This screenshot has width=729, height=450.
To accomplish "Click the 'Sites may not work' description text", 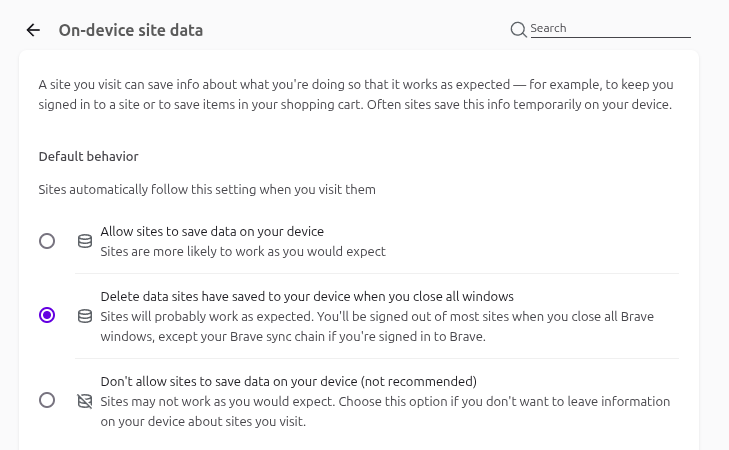I will coord(385,411).
